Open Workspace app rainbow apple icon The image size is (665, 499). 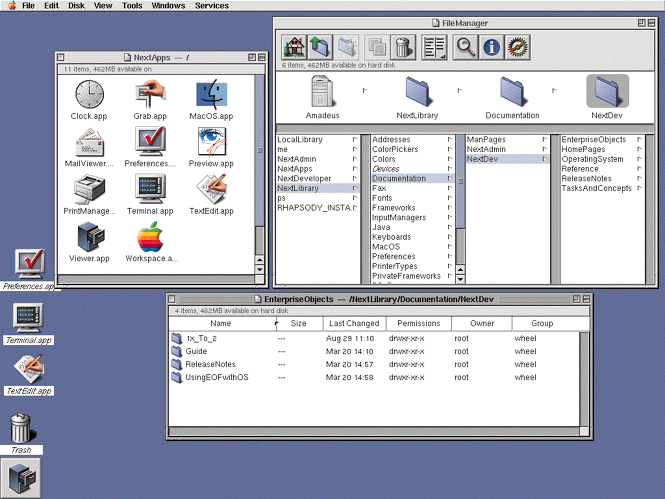click(150, 237)
